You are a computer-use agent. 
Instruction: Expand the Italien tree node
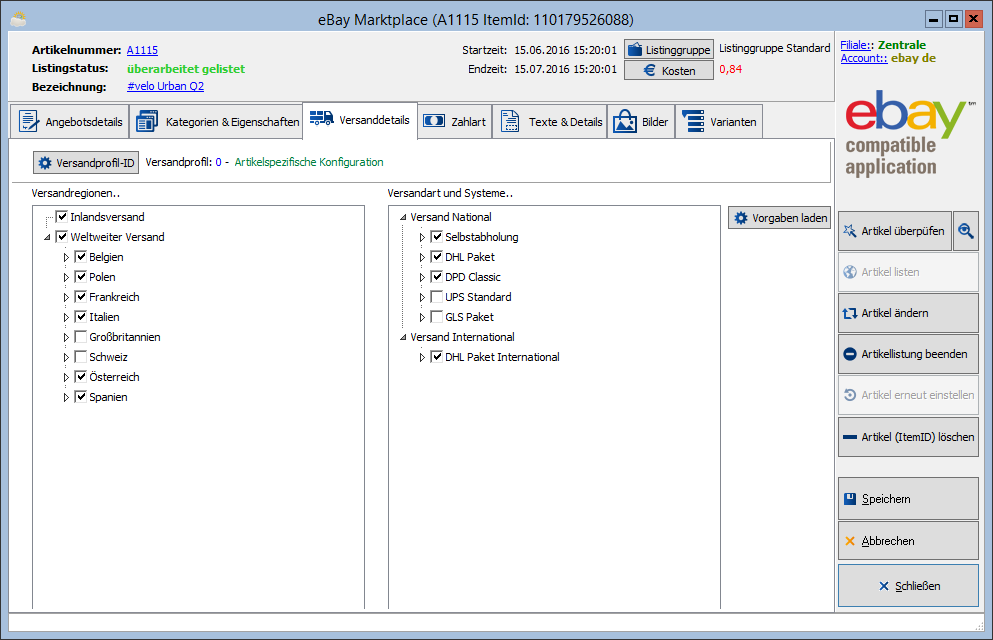coord(66,317)
